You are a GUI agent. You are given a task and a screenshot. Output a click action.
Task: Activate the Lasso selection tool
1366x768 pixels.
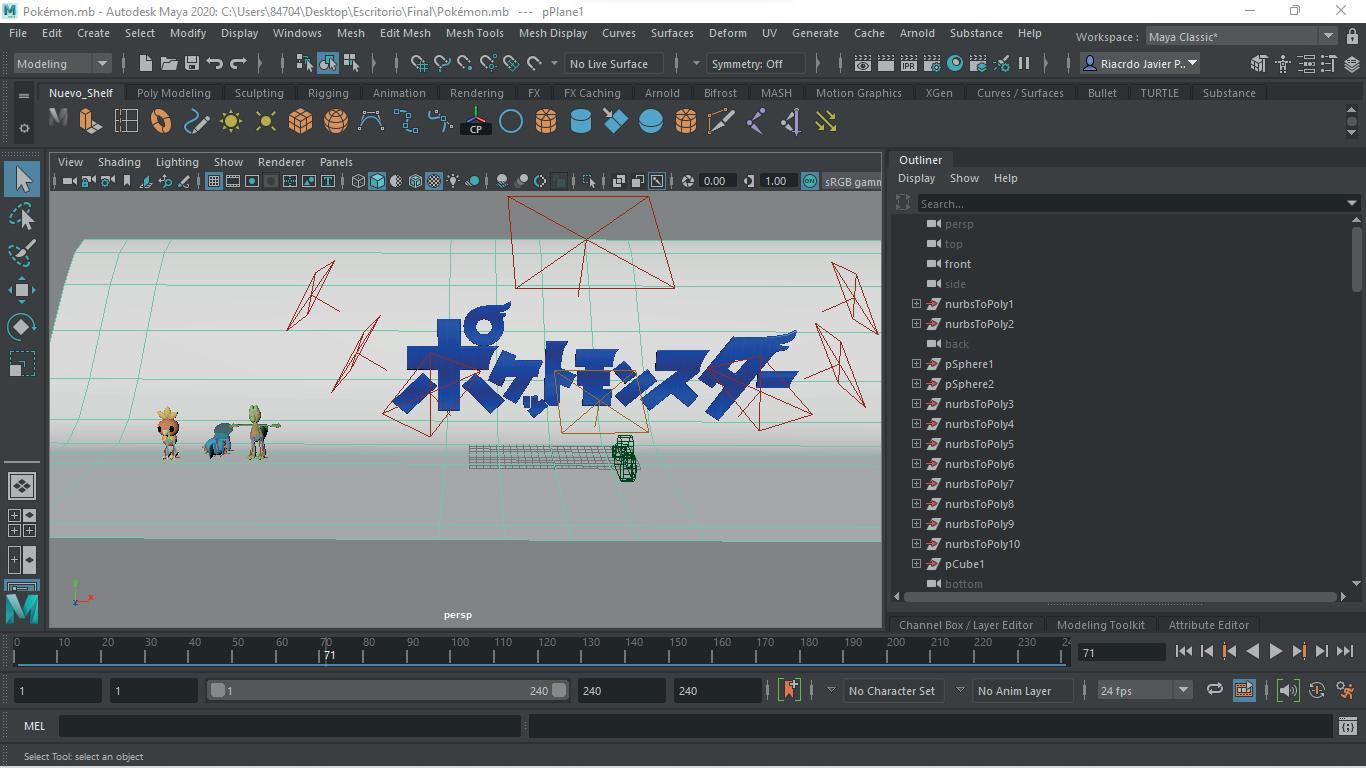pyautogui.click(x=22, y=216)
